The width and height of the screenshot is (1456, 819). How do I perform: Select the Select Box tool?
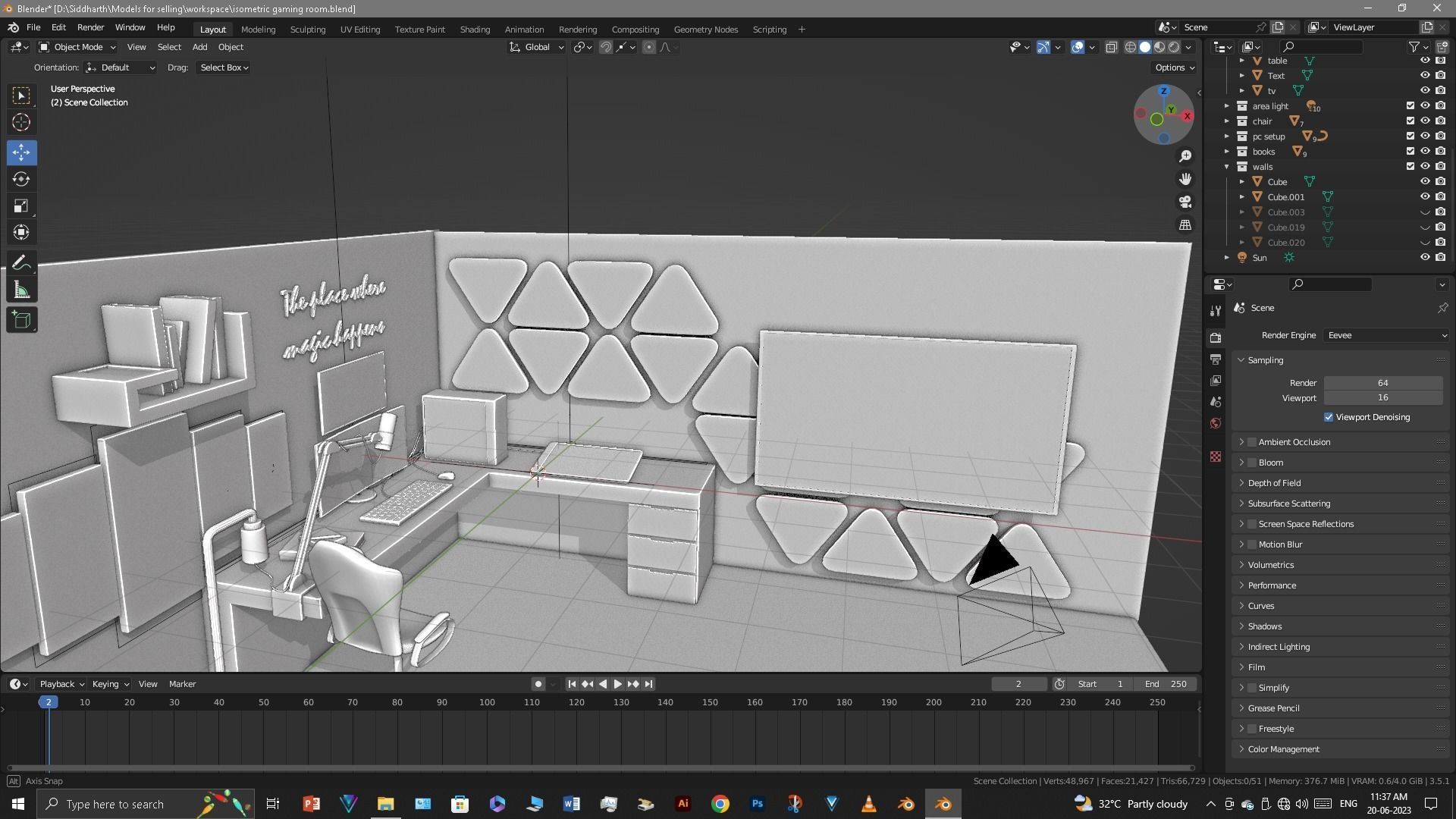click(21, 96)
